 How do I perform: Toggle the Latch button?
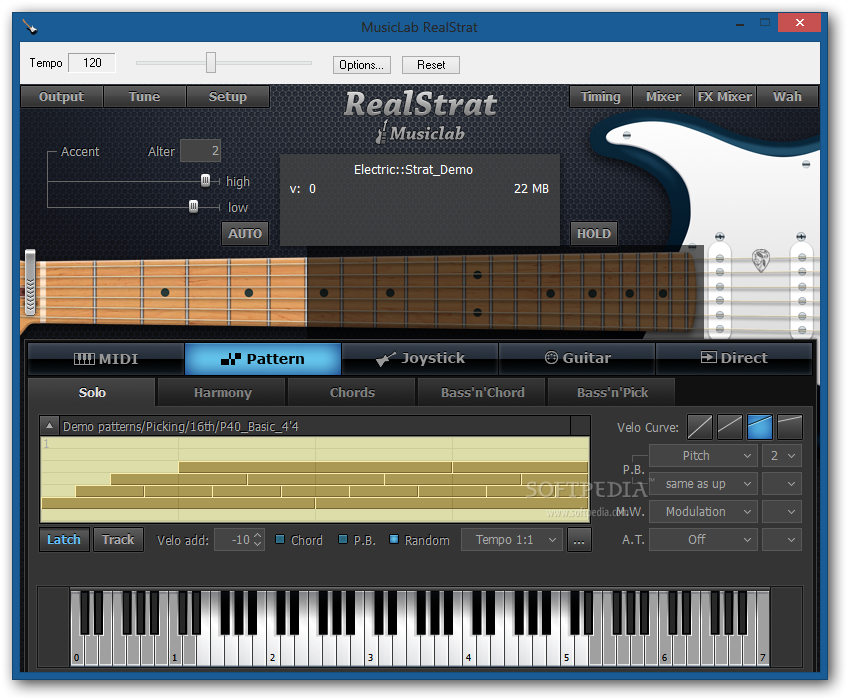point(64,540)
